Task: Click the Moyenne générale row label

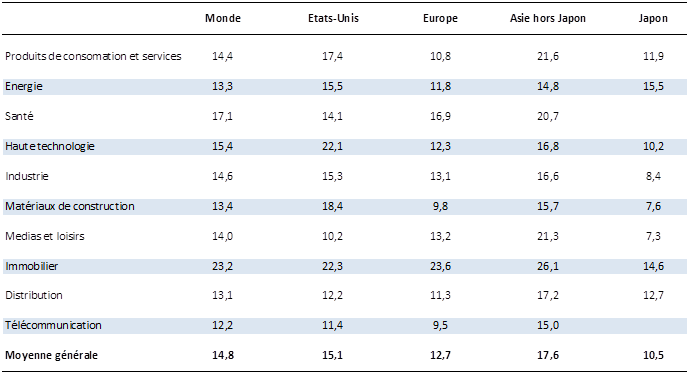Action: [x=51, y=355]
